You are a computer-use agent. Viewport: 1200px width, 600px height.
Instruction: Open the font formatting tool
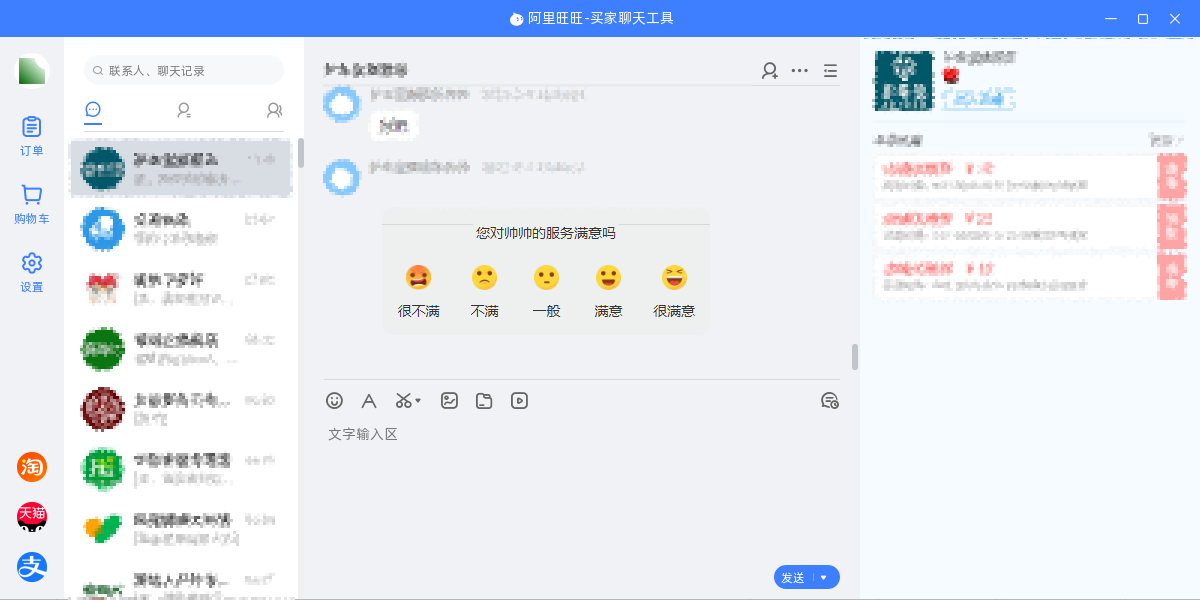point(369,401)
